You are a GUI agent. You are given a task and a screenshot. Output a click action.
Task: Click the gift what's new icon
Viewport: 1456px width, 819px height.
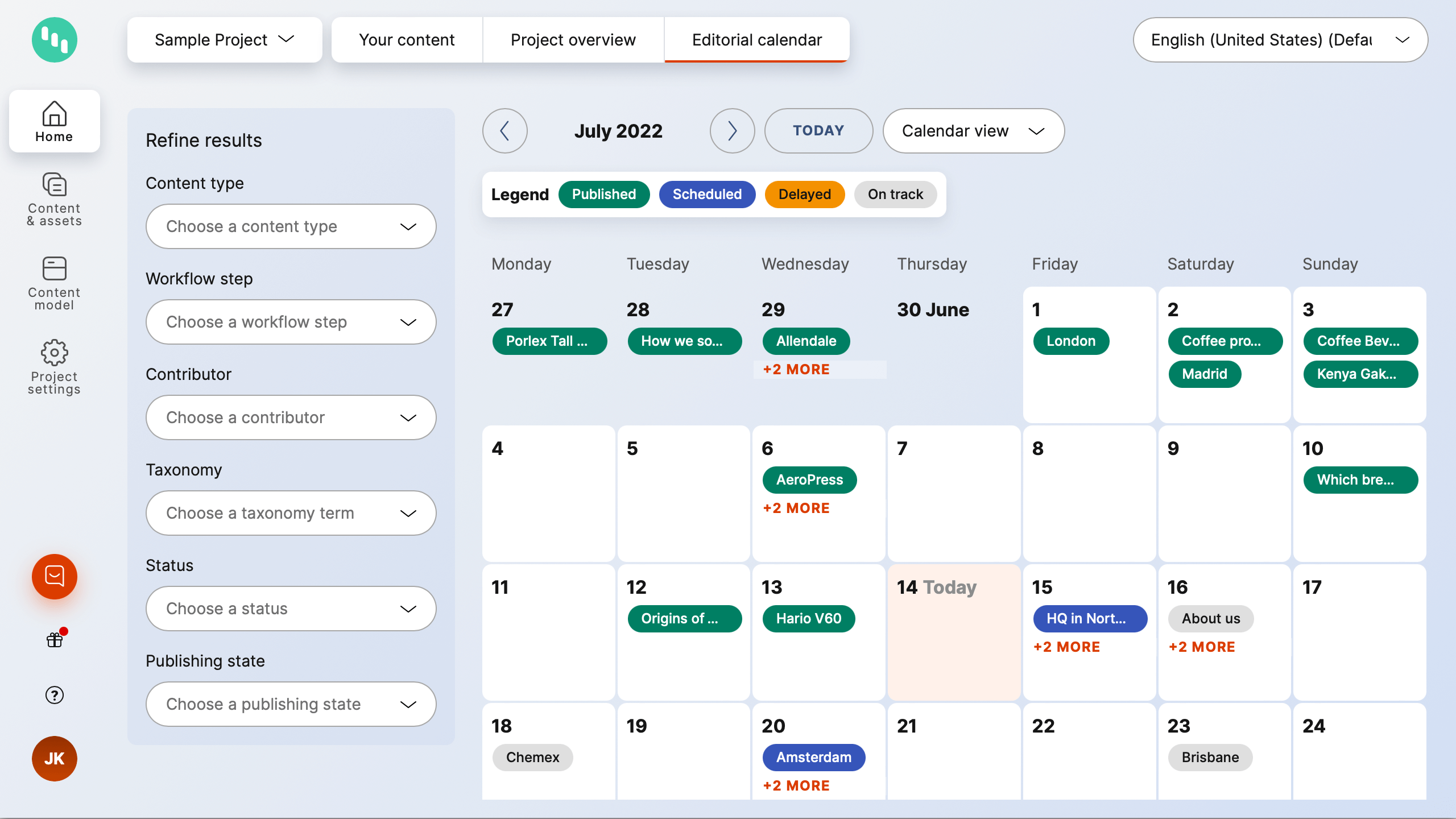point(55,640)
